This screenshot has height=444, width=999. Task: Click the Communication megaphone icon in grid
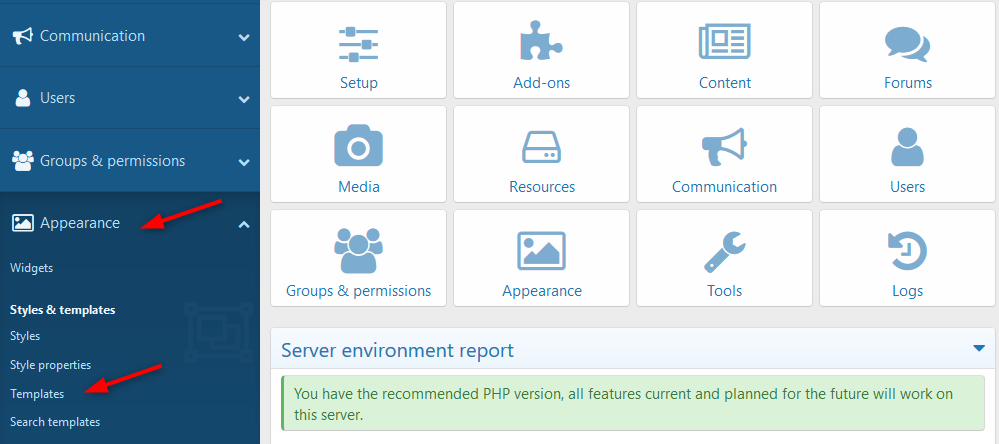[x=724, y=147]
